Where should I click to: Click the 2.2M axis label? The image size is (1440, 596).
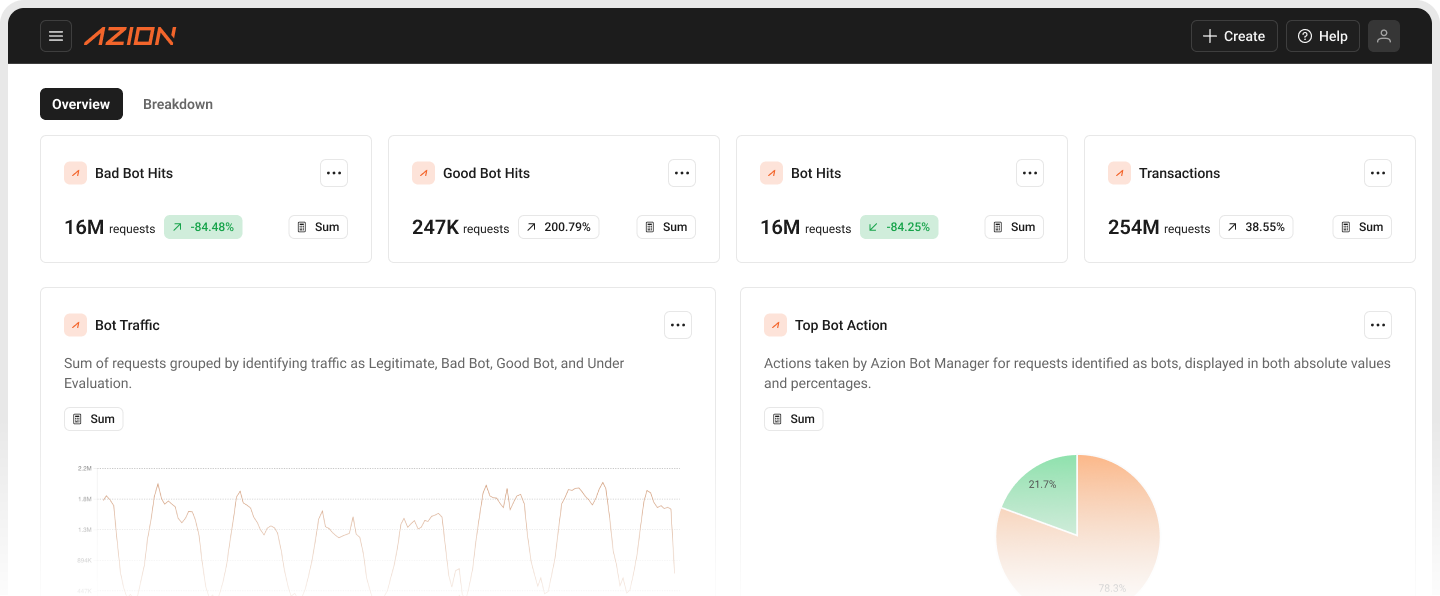pos(84,468)
